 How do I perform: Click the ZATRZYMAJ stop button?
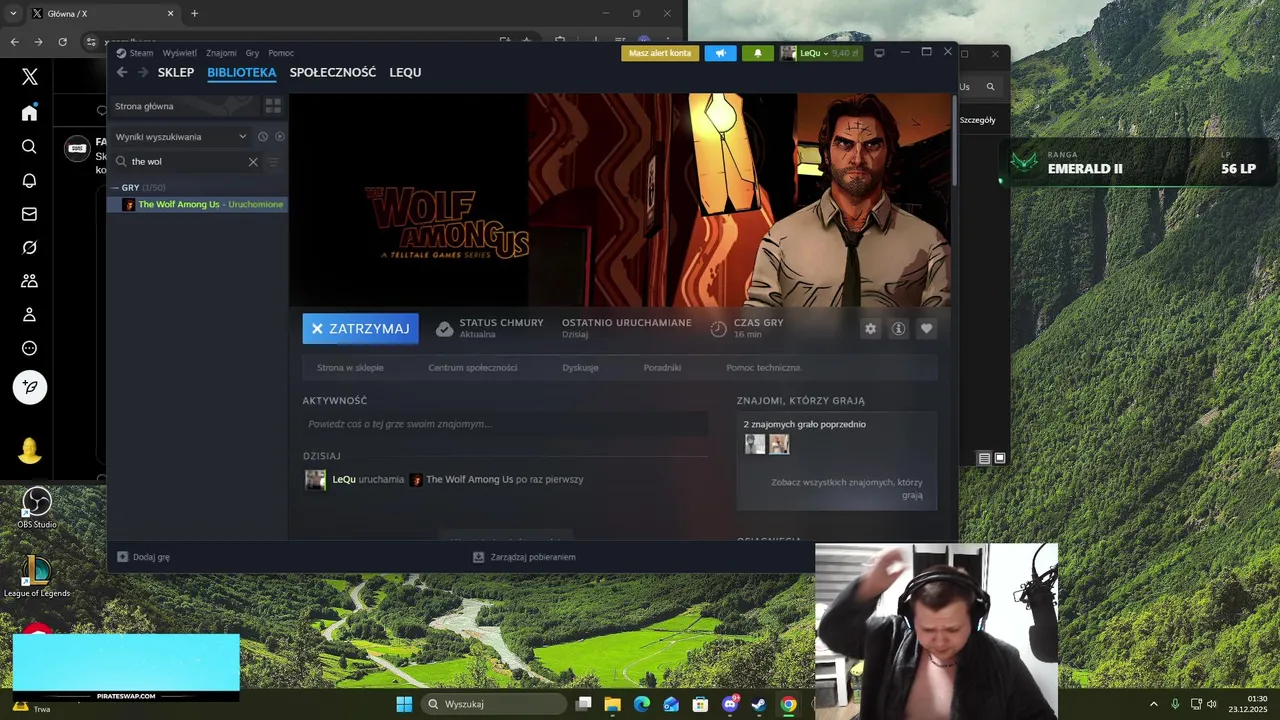(361, 328)
